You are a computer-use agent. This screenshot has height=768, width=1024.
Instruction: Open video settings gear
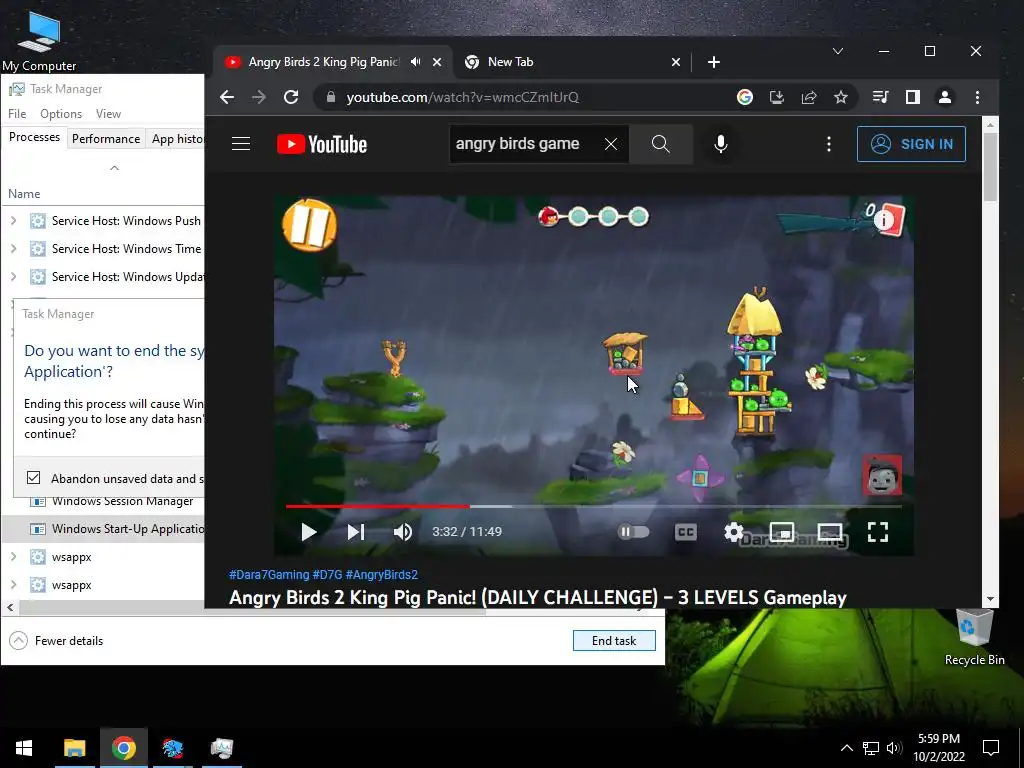point(733,532)
